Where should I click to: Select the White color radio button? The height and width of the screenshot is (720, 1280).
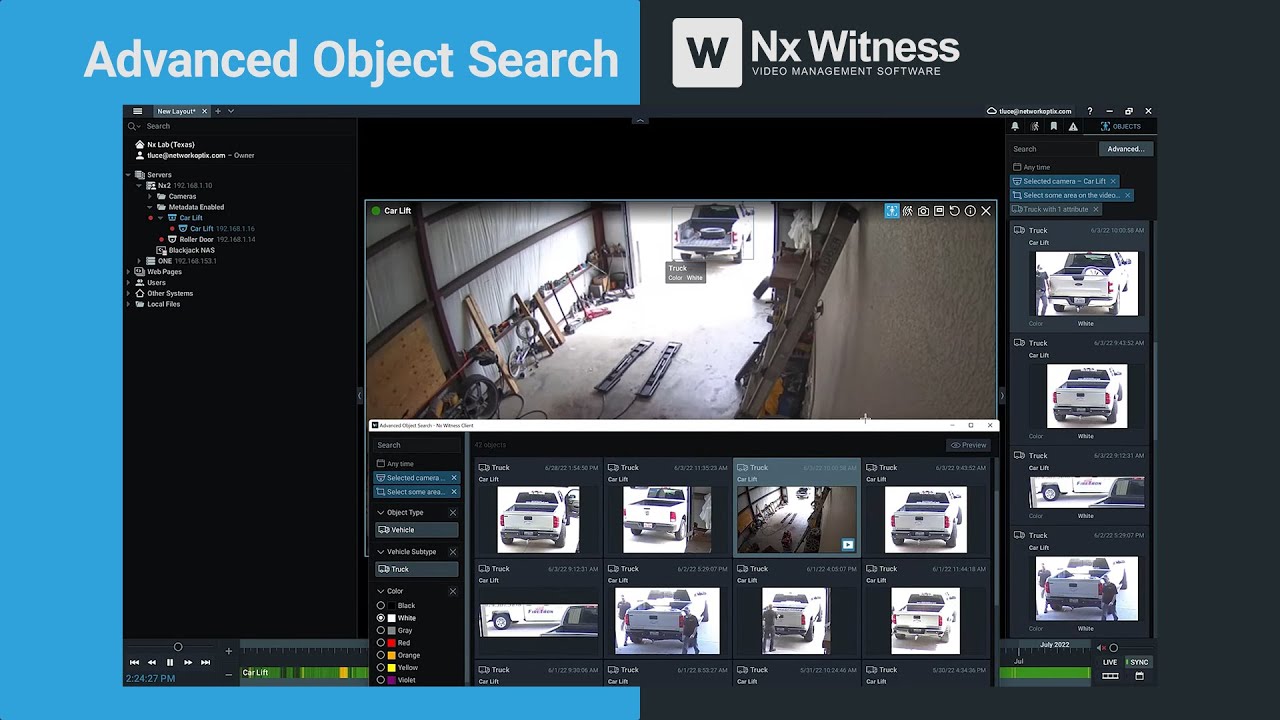(381, 618)
